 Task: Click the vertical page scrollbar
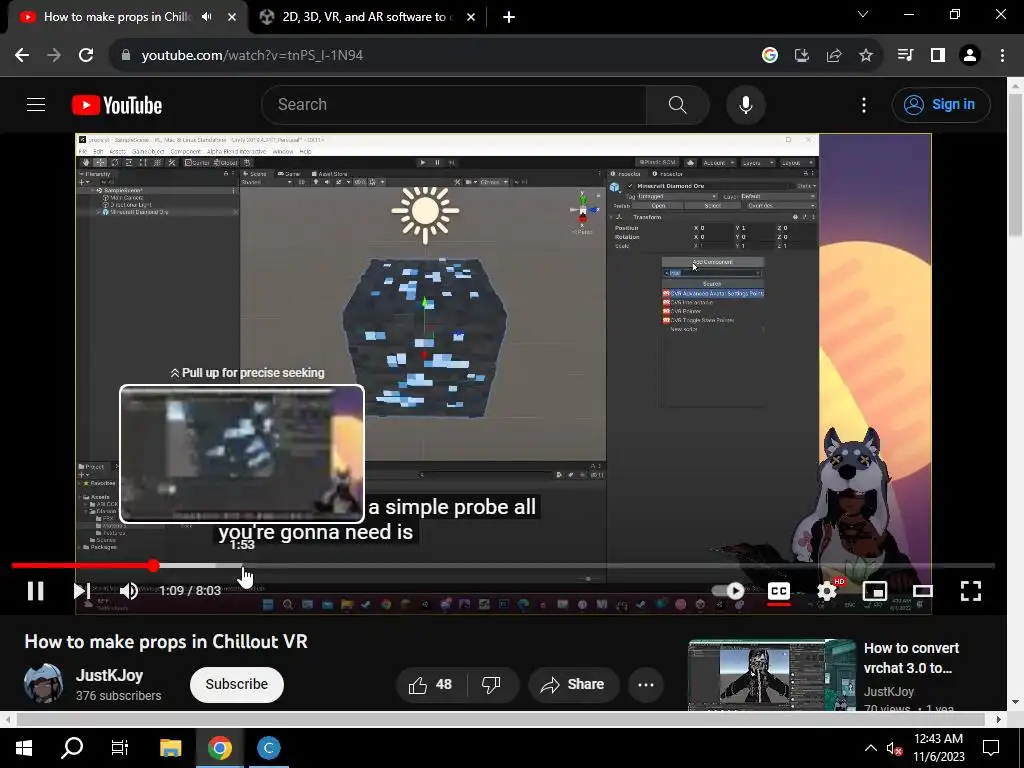(x=1016, y=166)
